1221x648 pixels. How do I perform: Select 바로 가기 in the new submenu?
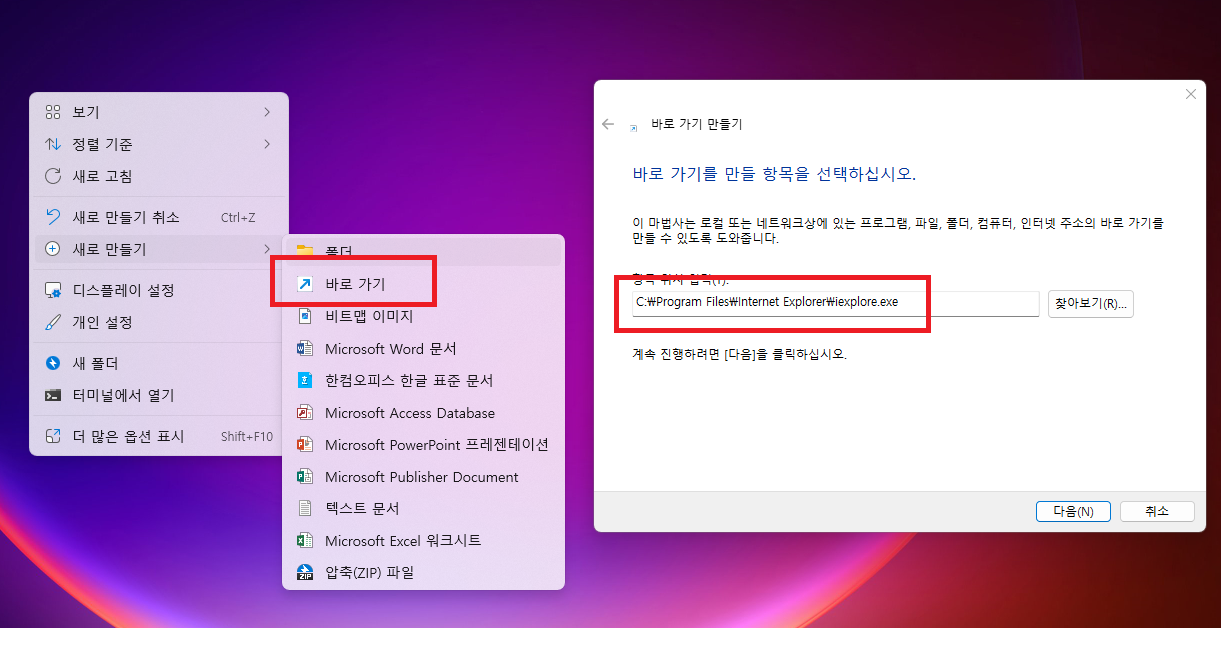pyautogui.click(x=423, y=284)
